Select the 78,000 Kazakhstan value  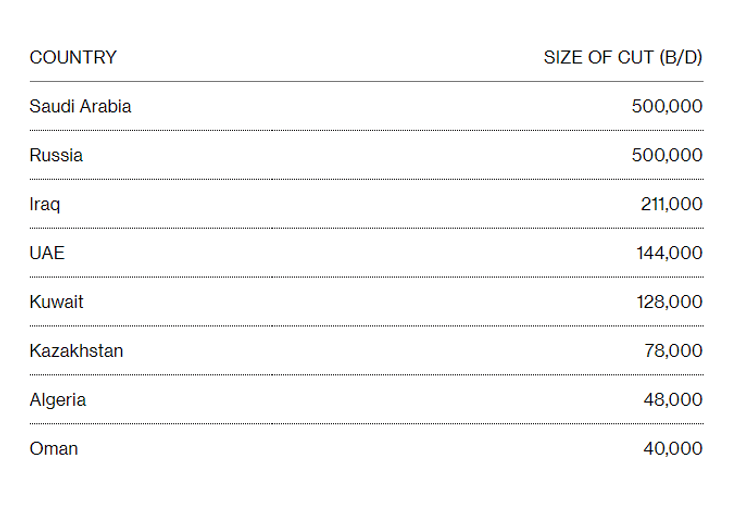(673, 351)
